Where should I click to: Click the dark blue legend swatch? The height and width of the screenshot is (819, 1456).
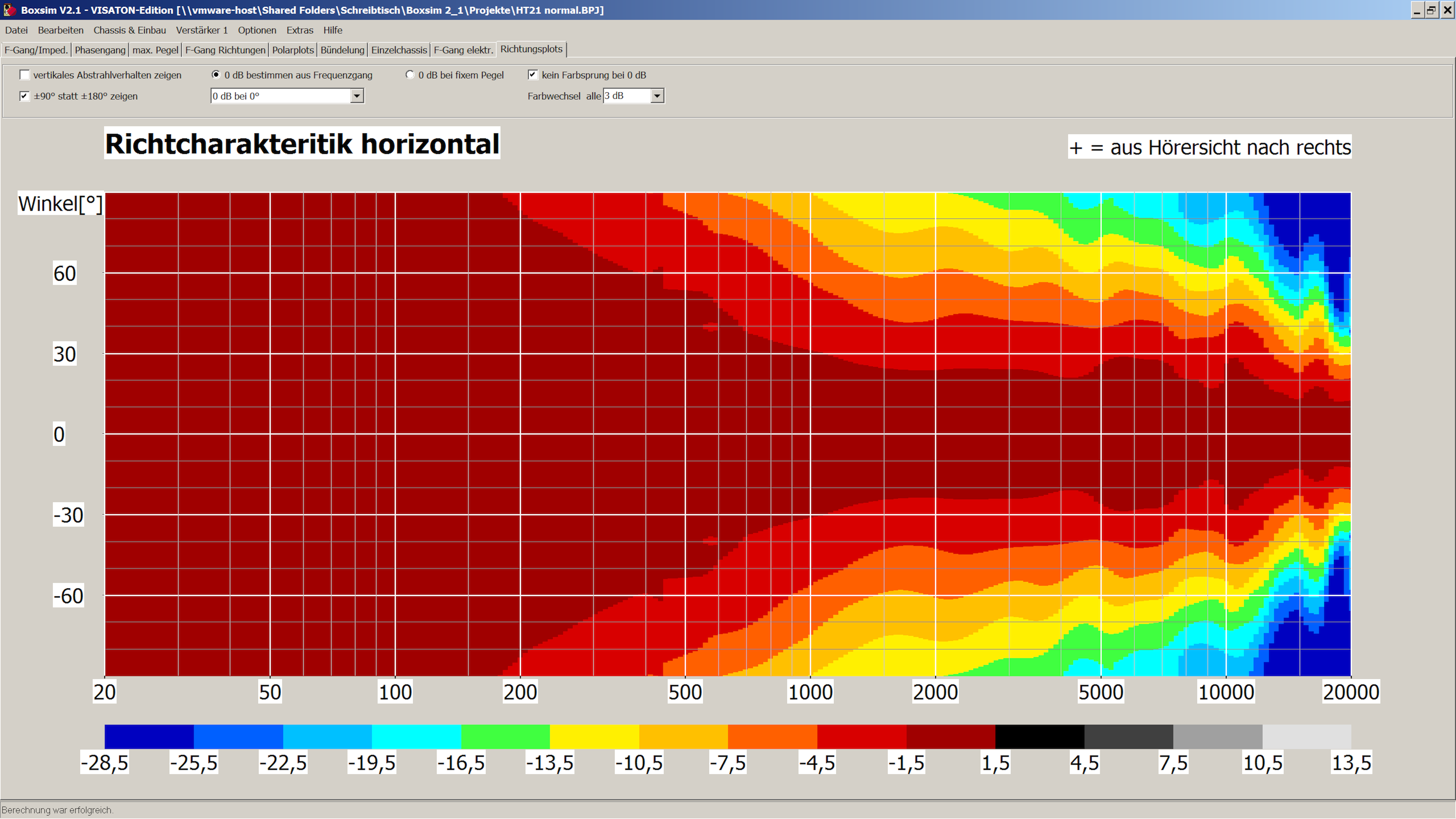point(149,737)
